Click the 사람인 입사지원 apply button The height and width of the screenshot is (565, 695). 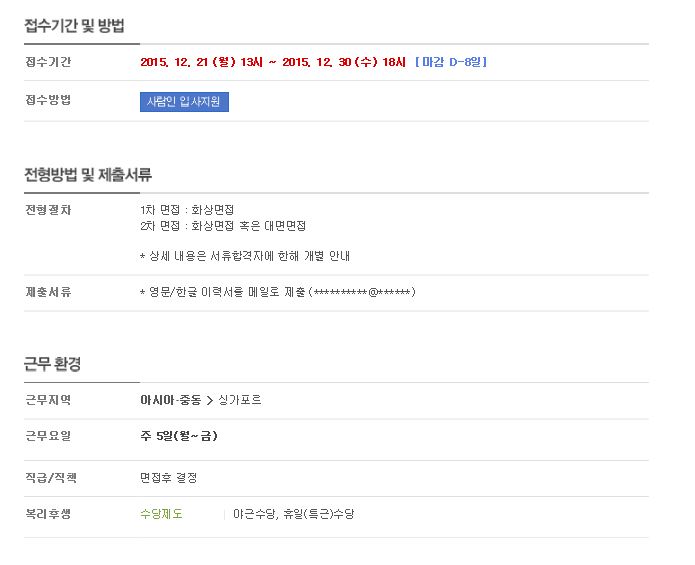point(184,102)
